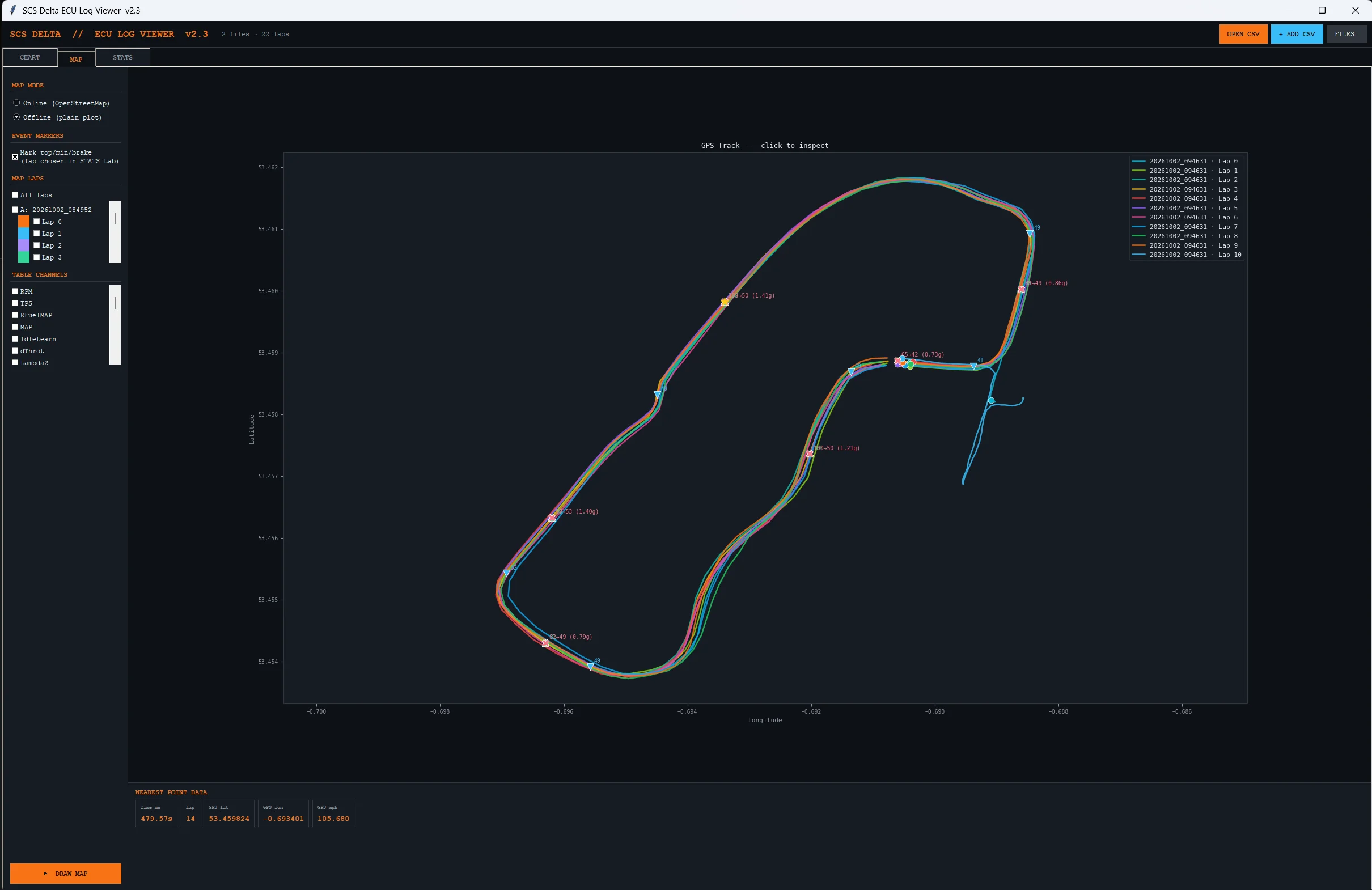Enable the All laps checkbox
The image size is (1372, 890).
[x=15, y=195]
